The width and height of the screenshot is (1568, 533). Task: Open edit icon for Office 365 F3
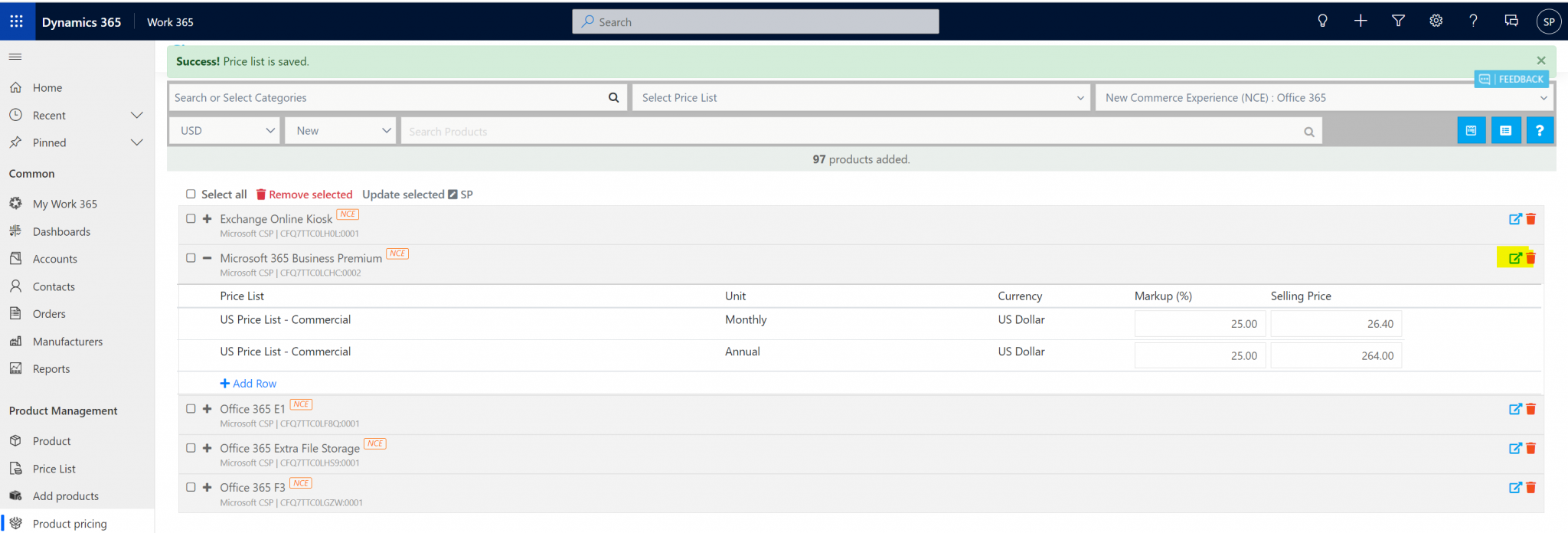(x=1514, y=487)
